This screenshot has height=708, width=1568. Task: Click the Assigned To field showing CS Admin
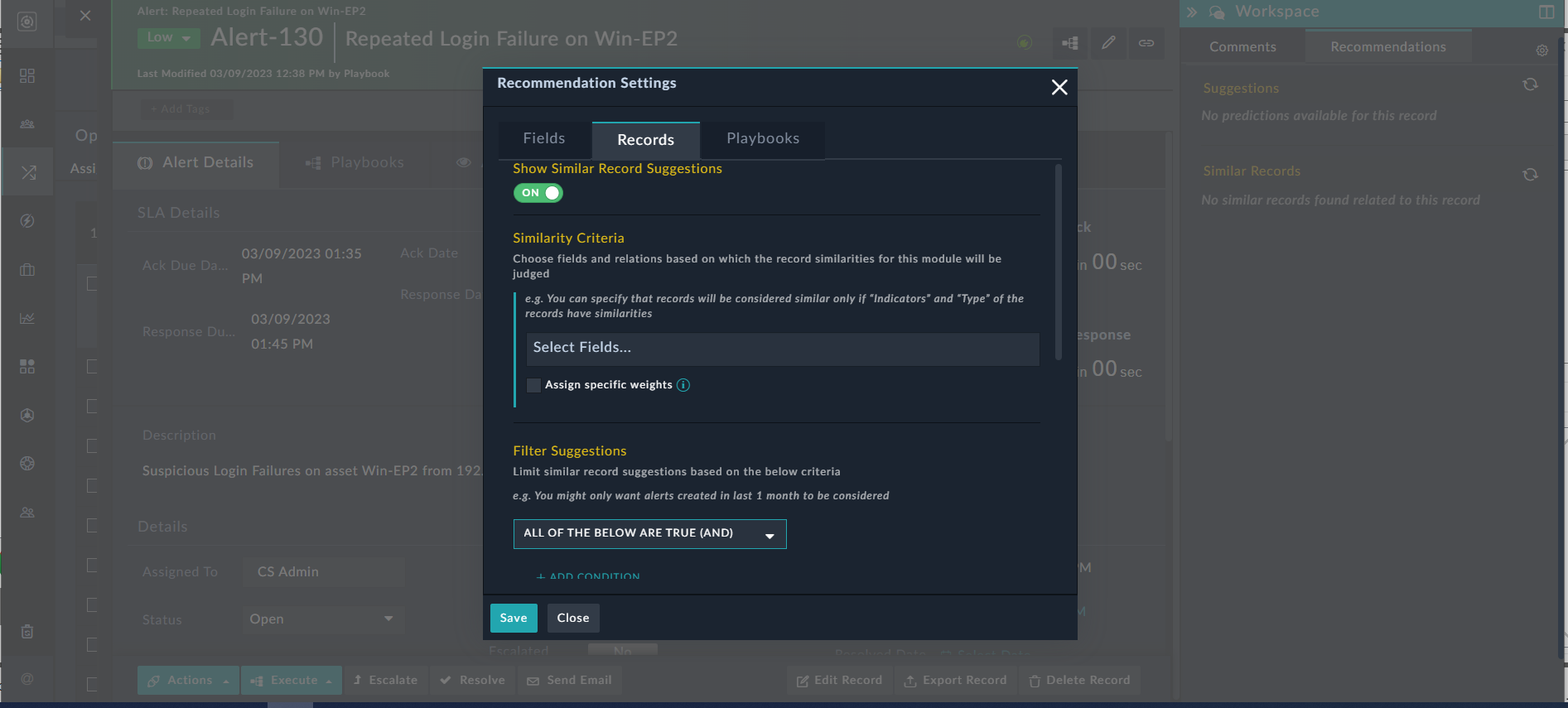[323, 572]
